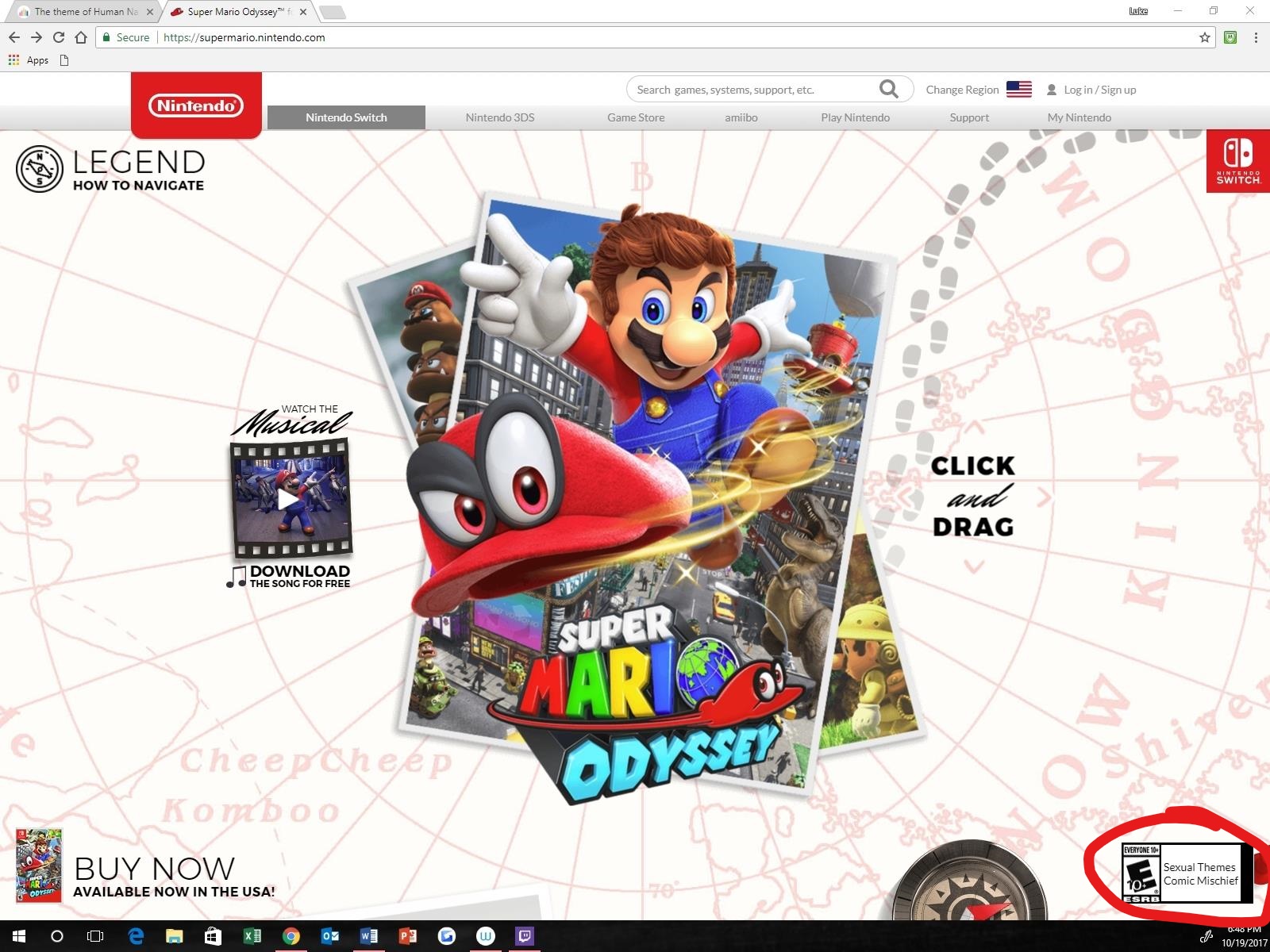
Task: Open the Game Store nav item
Action: [636, 117]
